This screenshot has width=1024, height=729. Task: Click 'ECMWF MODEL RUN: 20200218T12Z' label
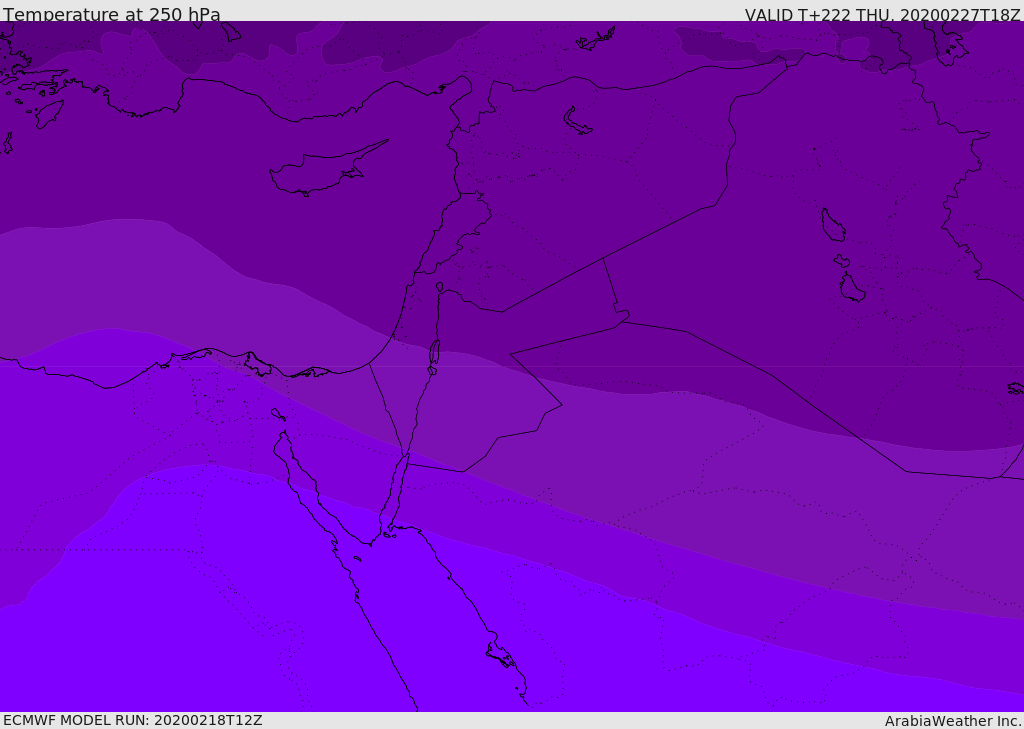(x=133, y=720)
